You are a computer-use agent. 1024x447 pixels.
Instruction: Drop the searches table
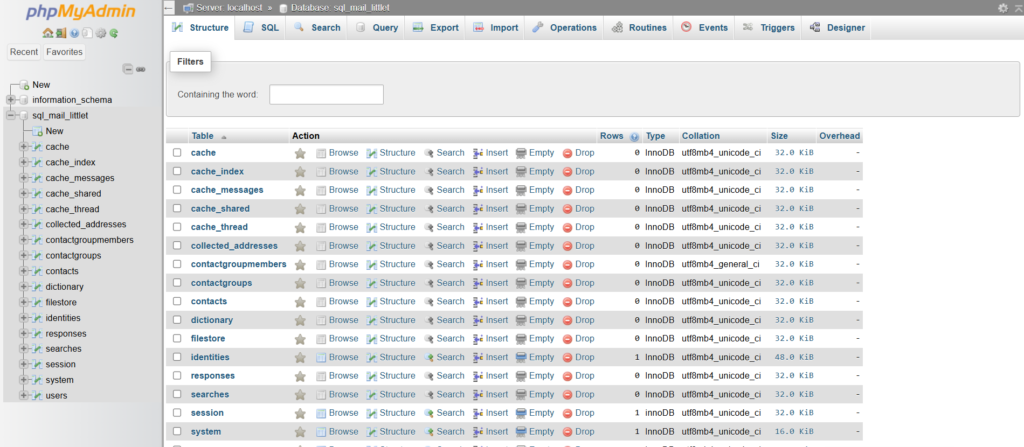579,394
